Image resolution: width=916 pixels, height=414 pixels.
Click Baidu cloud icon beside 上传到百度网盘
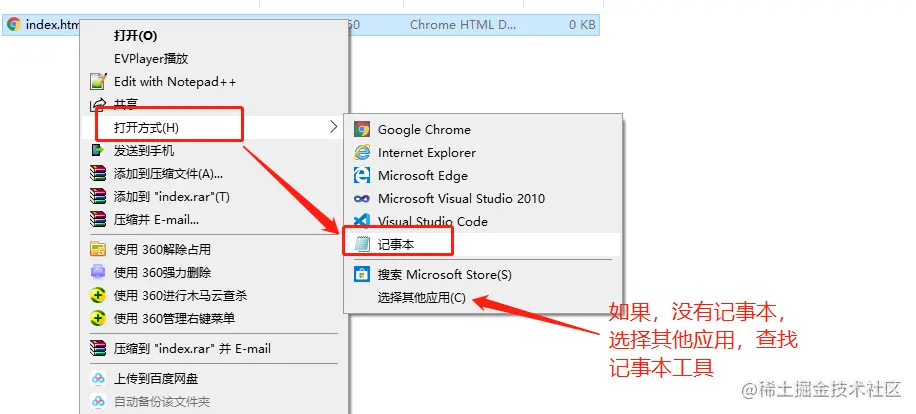pyautogui.click(x=98, y=379)
